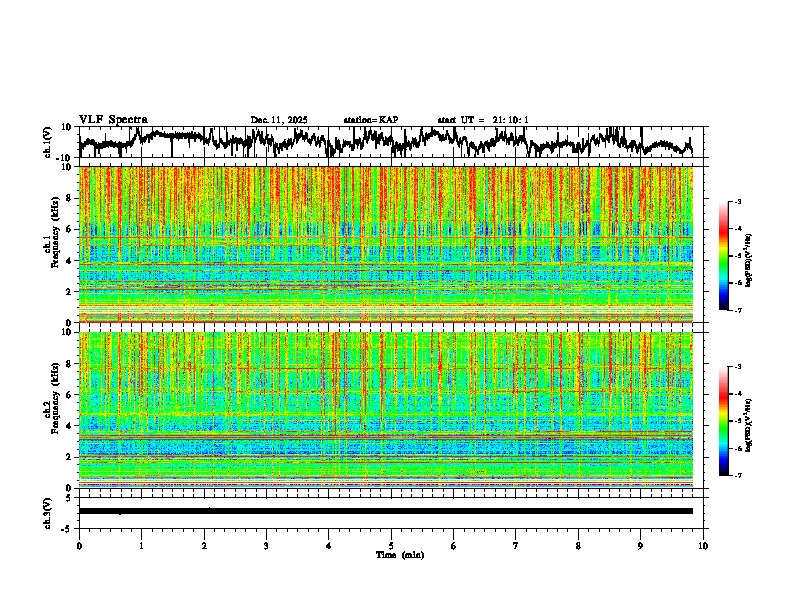Click the "-7" label on ch.1 color scale
This screenshot has width=792, height=612.
(x=737, y=310)
